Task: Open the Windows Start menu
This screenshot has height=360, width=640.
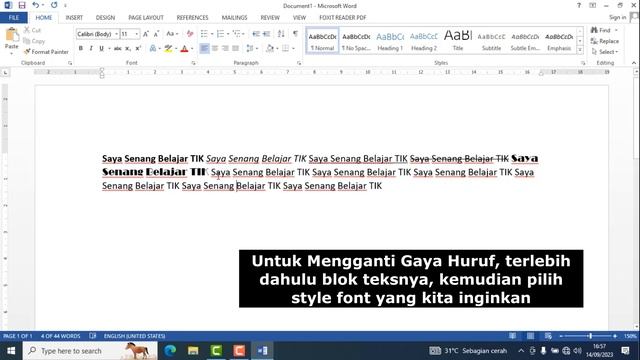Action: pyautogui.click(x=11, y=351)
